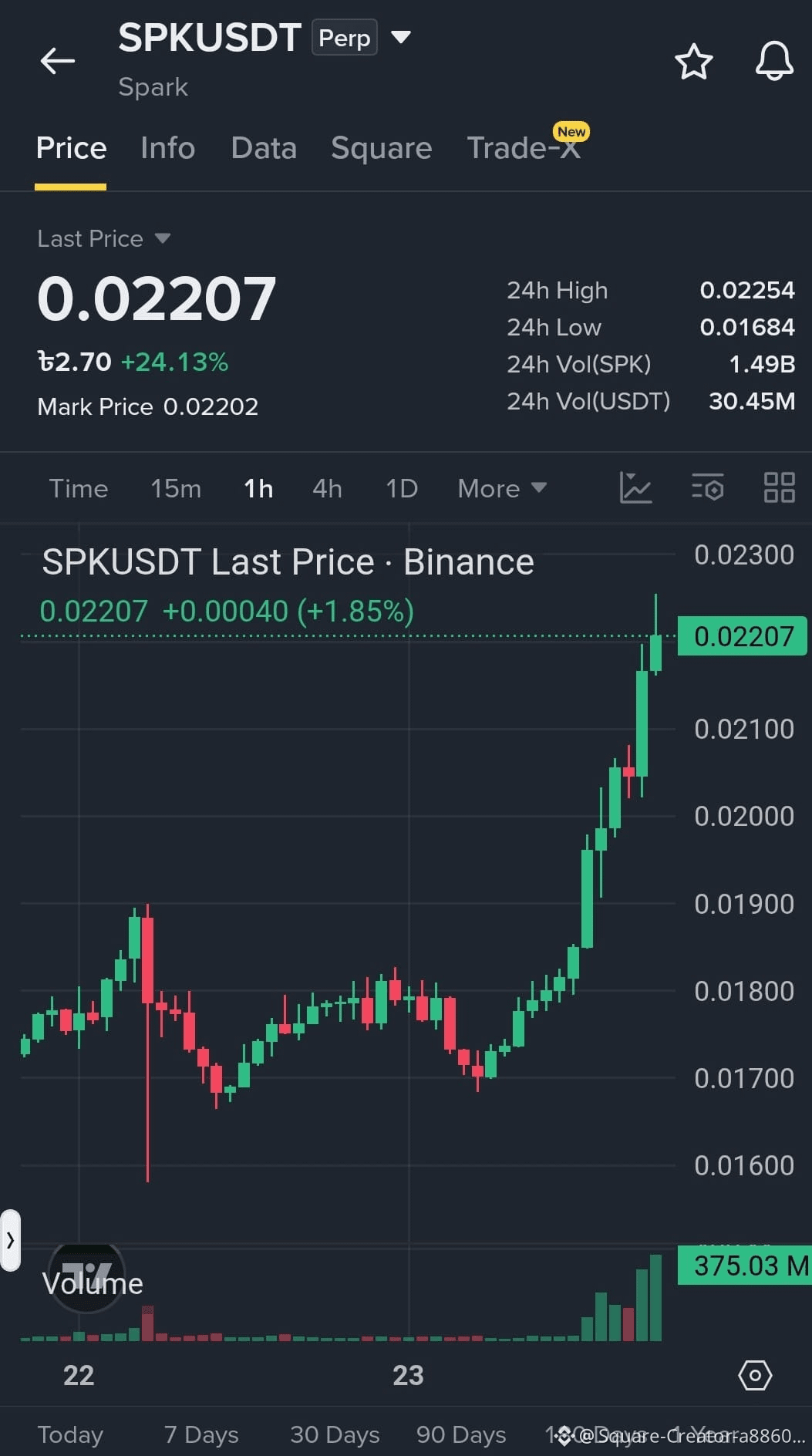Select the Time chart mode

79,488
